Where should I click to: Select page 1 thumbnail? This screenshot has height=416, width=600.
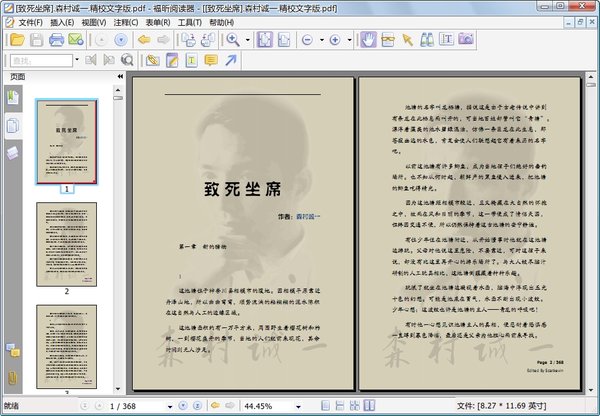(67, 142)
